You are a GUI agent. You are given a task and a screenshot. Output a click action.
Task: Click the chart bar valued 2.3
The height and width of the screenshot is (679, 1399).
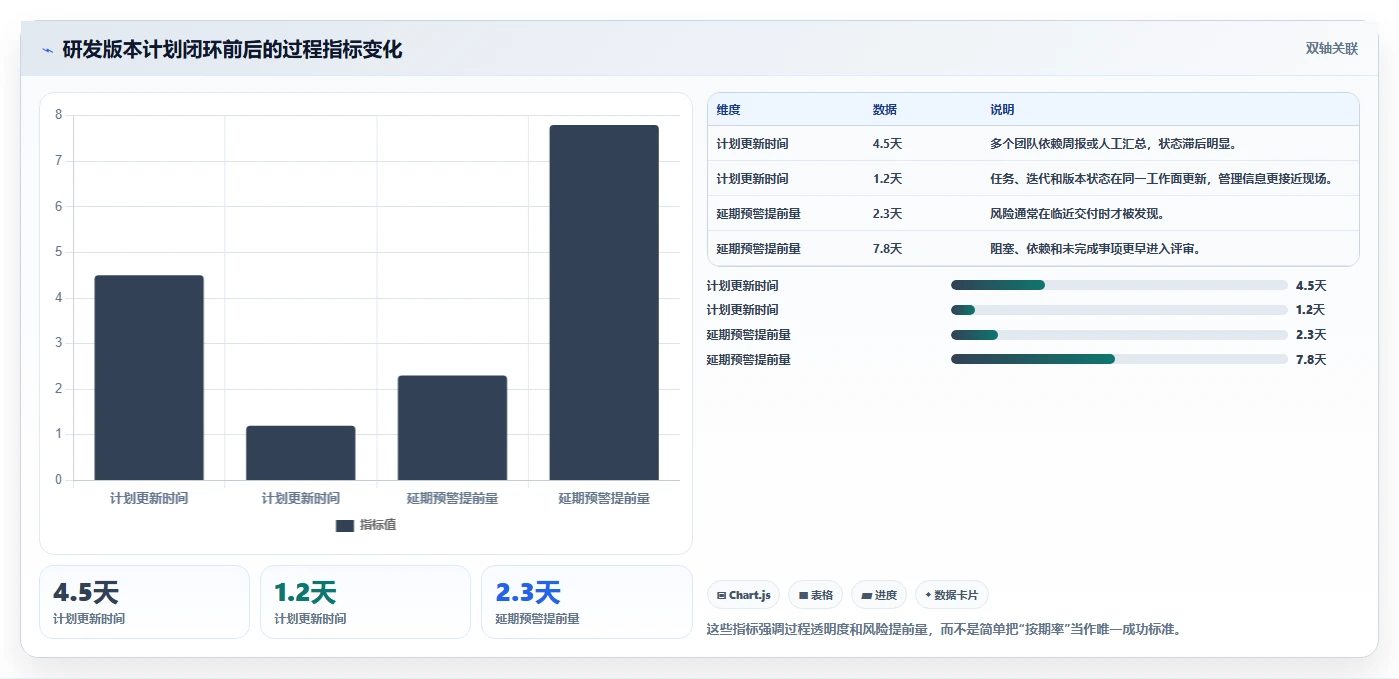[452, 428]
